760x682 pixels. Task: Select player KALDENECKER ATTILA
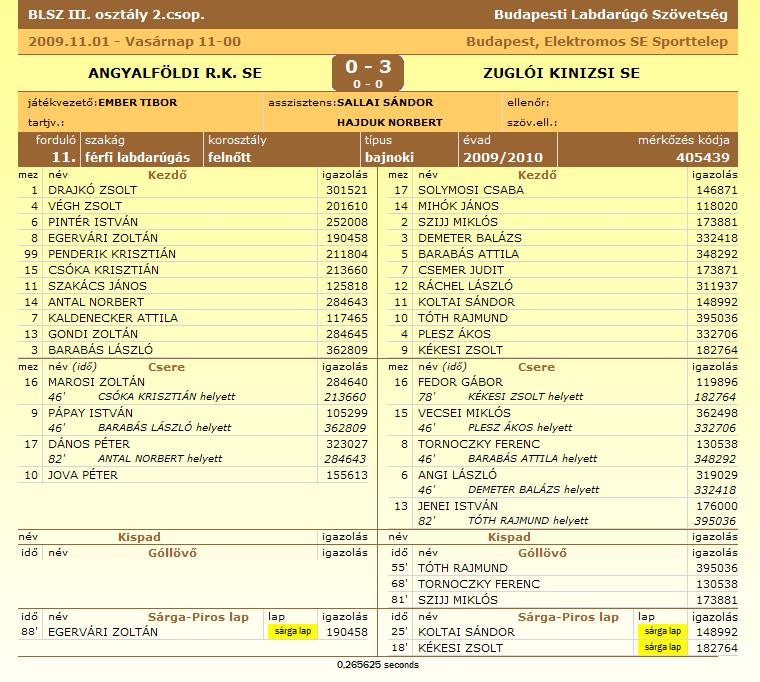113,318
